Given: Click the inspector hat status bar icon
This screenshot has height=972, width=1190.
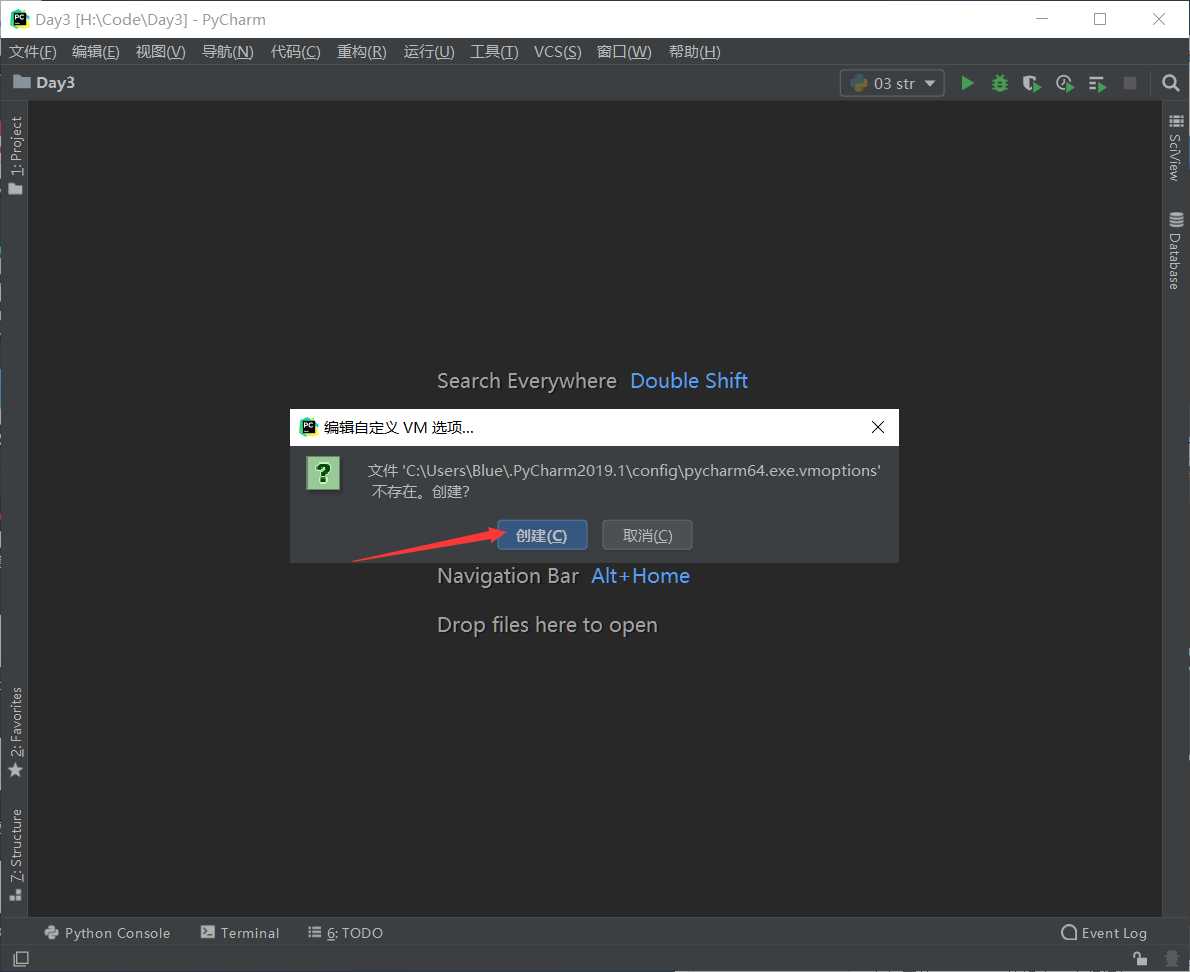Looking at the screenshot, I should tap(1172, 958).
